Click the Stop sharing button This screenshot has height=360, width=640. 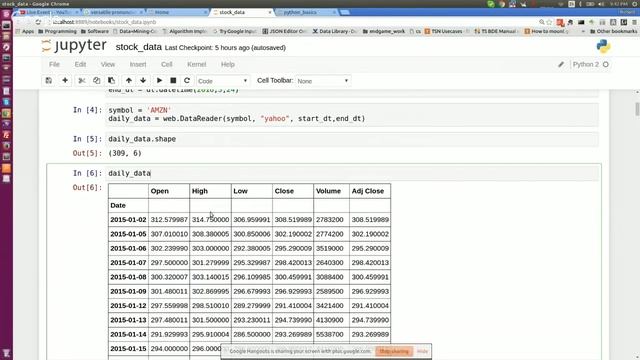(x=394, y=351)
